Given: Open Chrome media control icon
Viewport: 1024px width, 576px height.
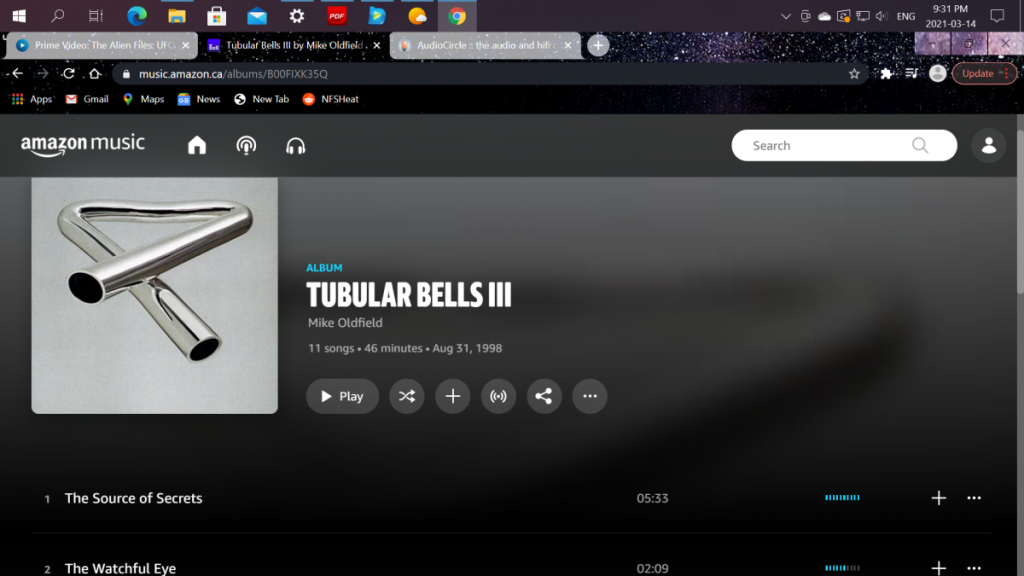Looking at the screenshot, I should [x=912, y=74].
